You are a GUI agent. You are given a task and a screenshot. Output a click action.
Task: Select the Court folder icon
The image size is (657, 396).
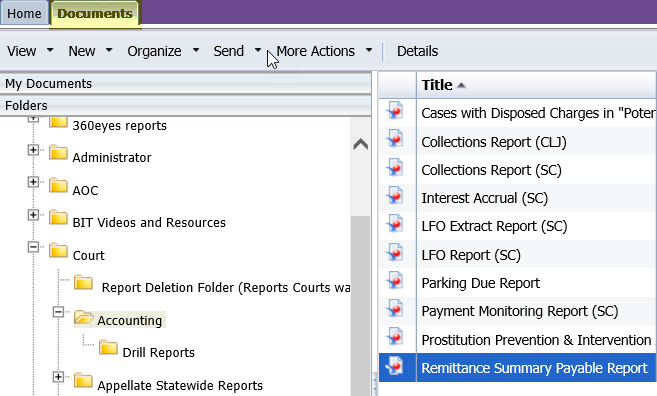[58, 250]
